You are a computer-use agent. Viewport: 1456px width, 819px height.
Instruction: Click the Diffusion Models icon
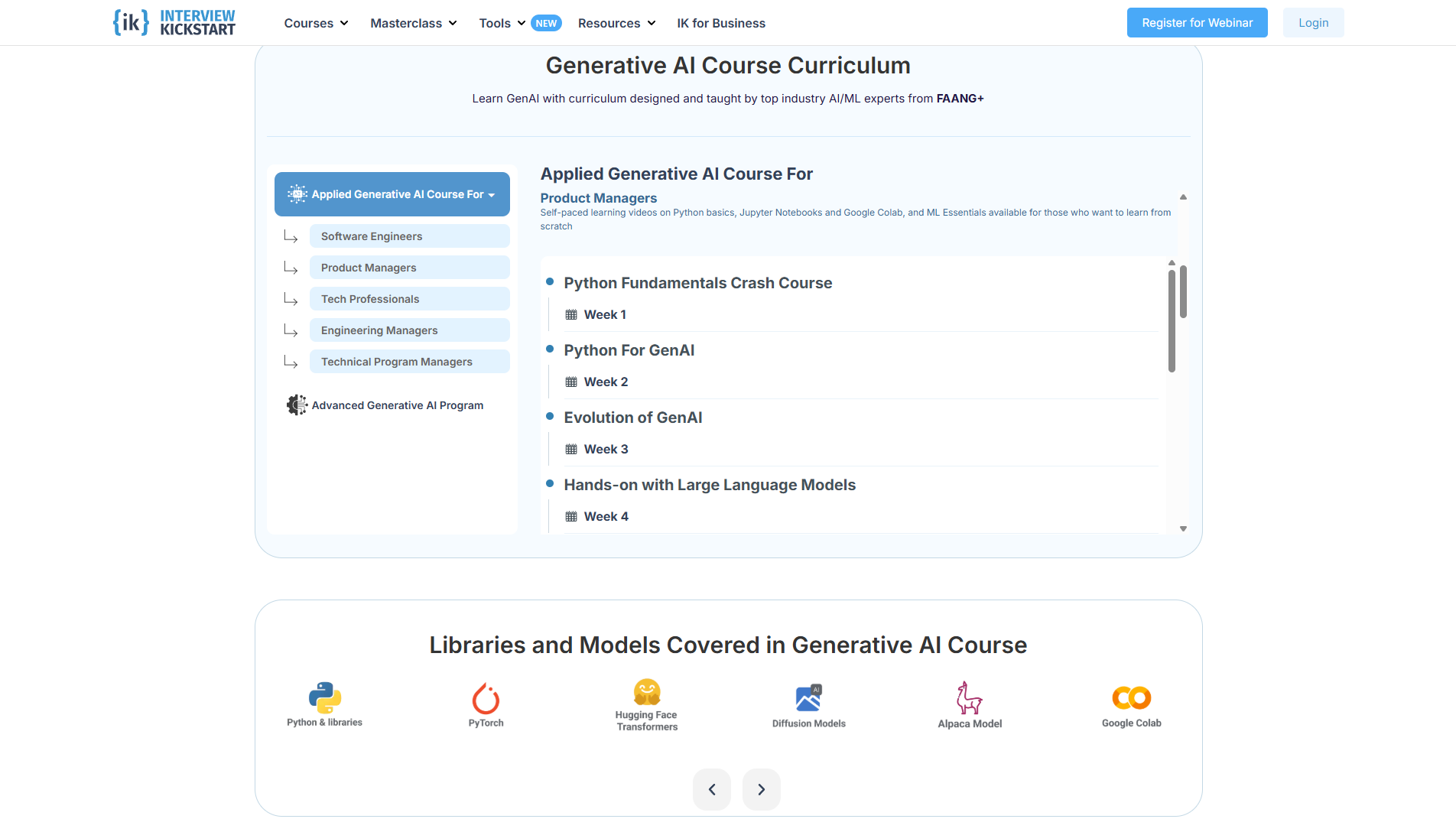(808, 698)
